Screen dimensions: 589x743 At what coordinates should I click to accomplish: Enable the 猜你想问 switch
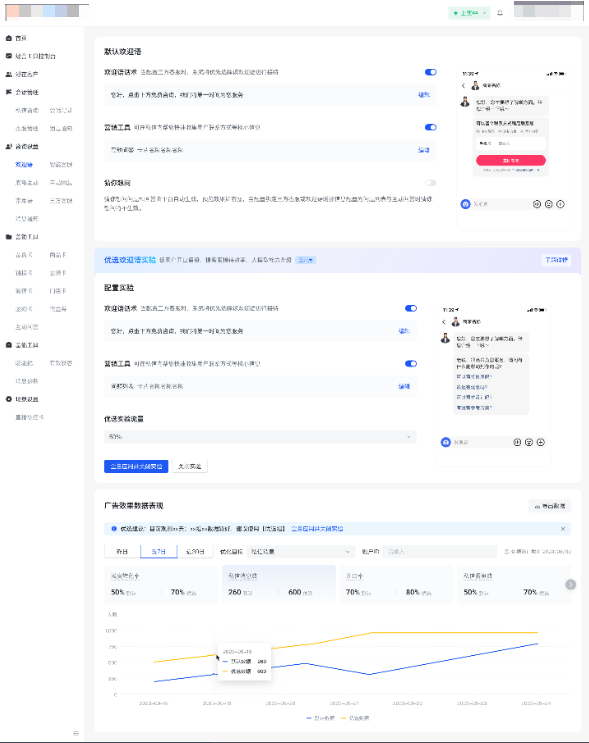(430, 182)
